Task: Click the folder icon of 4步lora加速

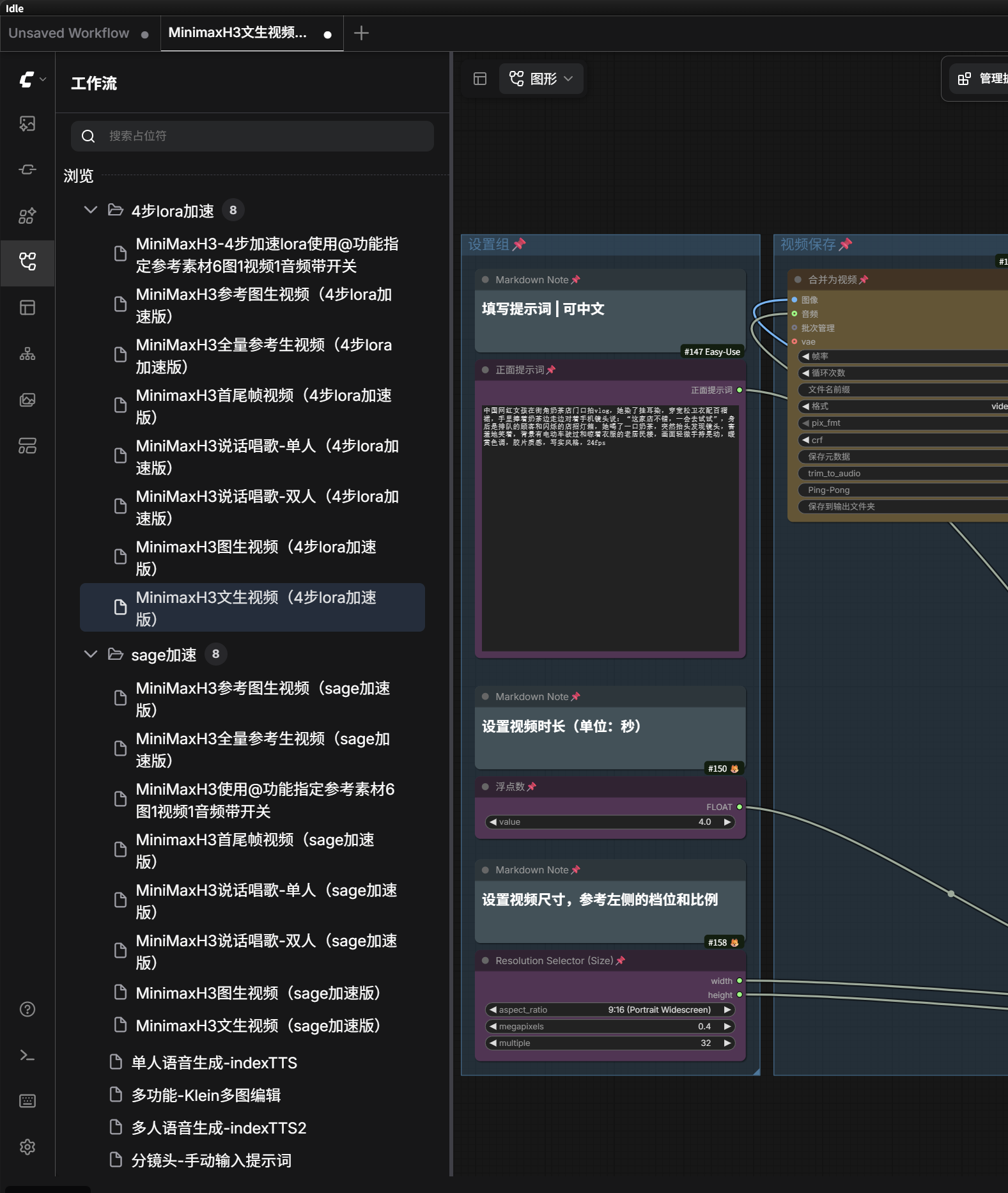Action: [116, 210]
